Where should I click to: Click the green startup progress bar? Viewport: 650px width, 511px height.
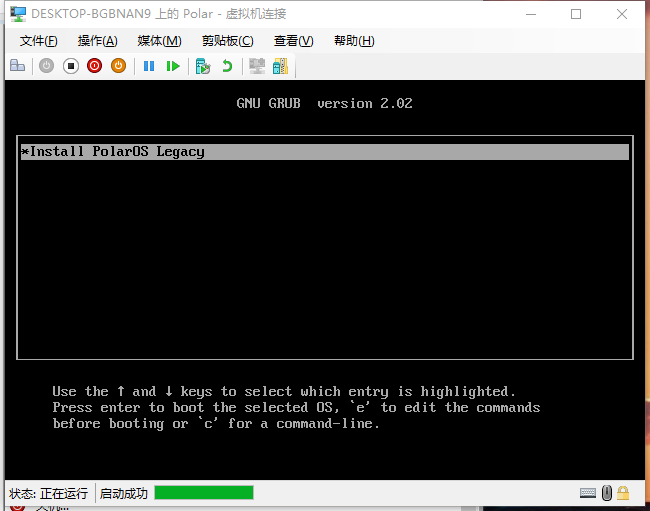(x=204, y=493)
